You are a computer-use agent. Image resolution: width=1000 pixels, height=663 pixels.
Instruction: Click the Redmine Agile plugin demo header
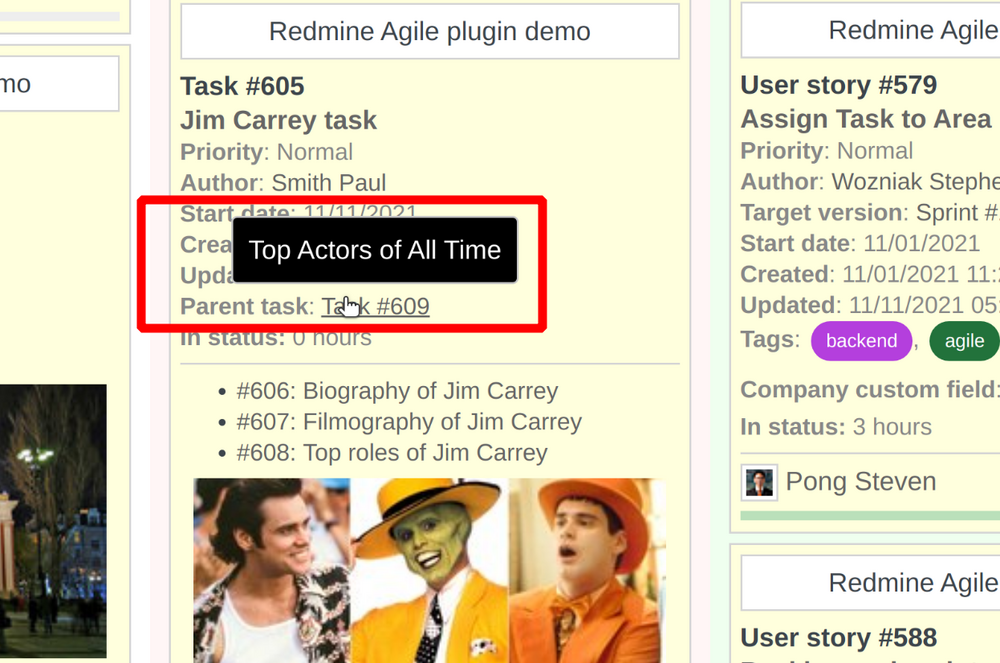point(429,31)
